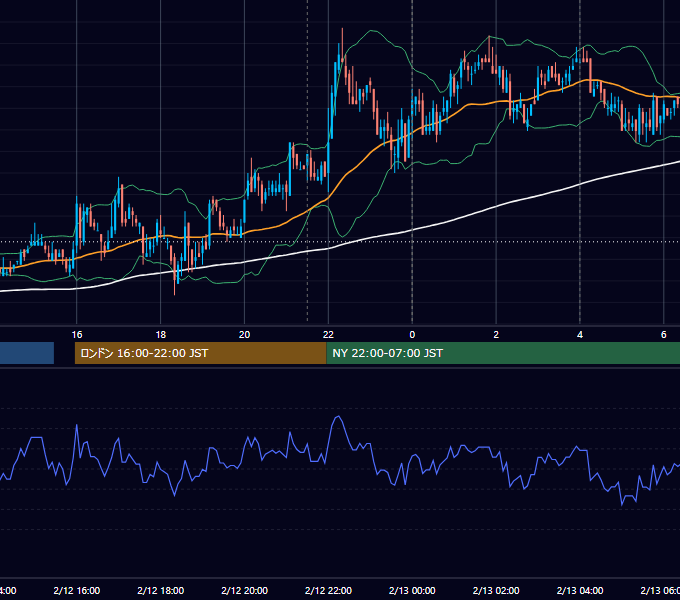Viewport: 680px width, 600px height.
Task: Click the 2/12 22:00 date label
Action: (x=328, y=590)
